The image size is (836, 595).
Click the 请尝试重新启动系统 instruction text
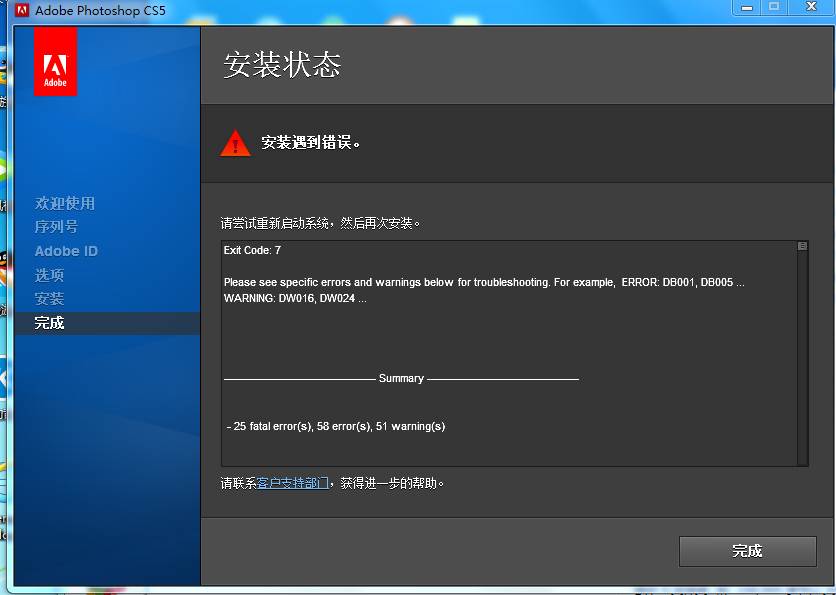click(320, 223)
